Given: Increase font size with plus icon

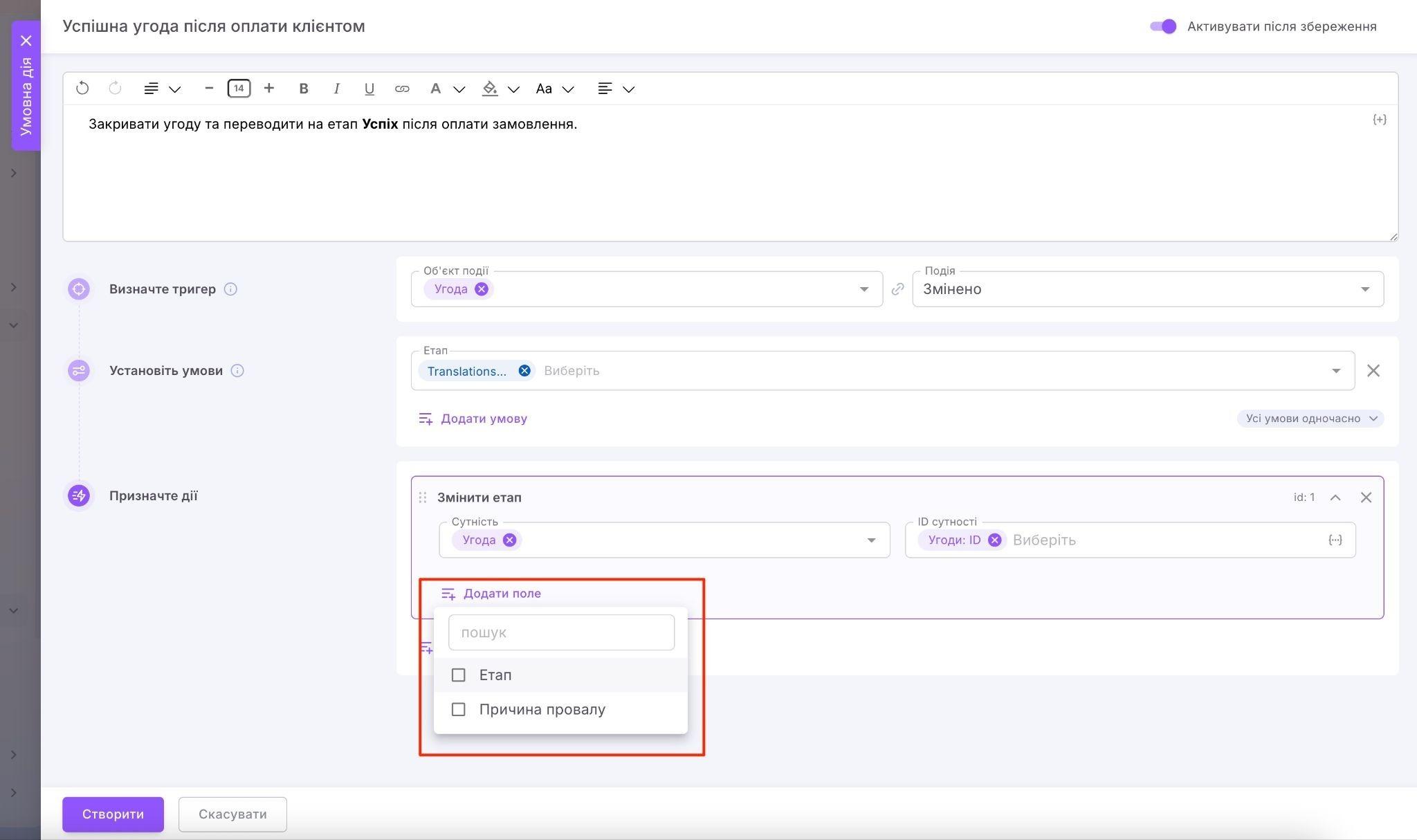Looking at the screenshot, I should 269,89.
